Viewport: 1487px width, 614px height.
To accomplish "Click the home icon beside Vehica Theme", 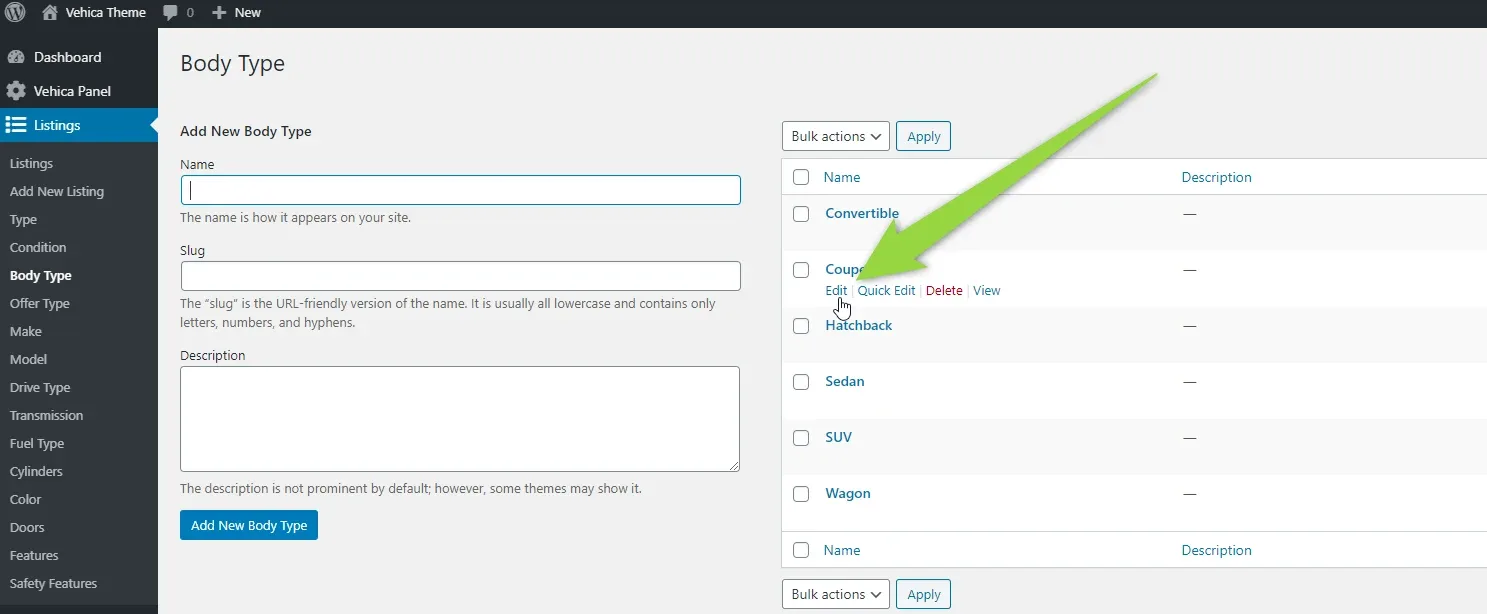I will pos(49,13).
